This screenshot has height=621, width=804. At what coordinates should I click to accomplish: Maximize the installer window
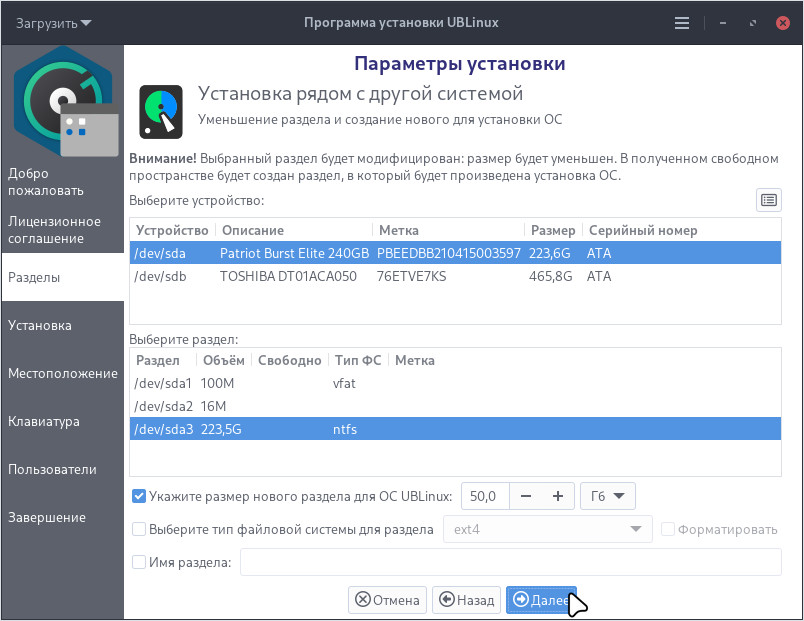coord(752,23)
